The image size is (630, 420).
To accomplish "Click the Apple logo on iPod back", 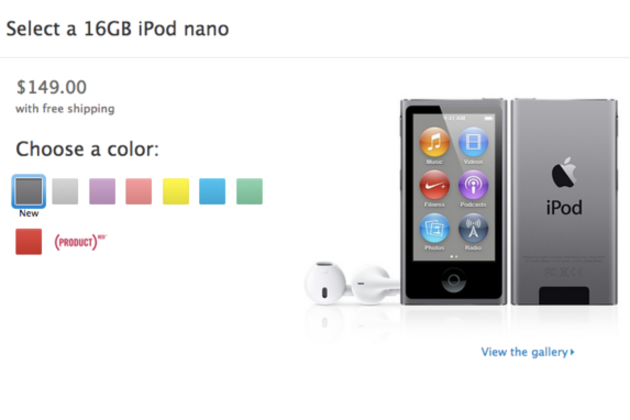I will coord(563,172).
